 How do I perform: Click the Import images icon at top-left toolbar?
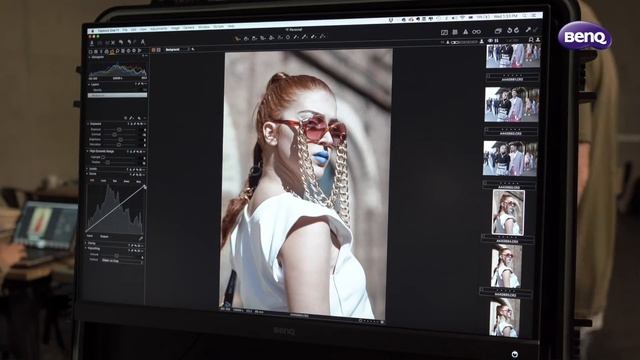92,42
